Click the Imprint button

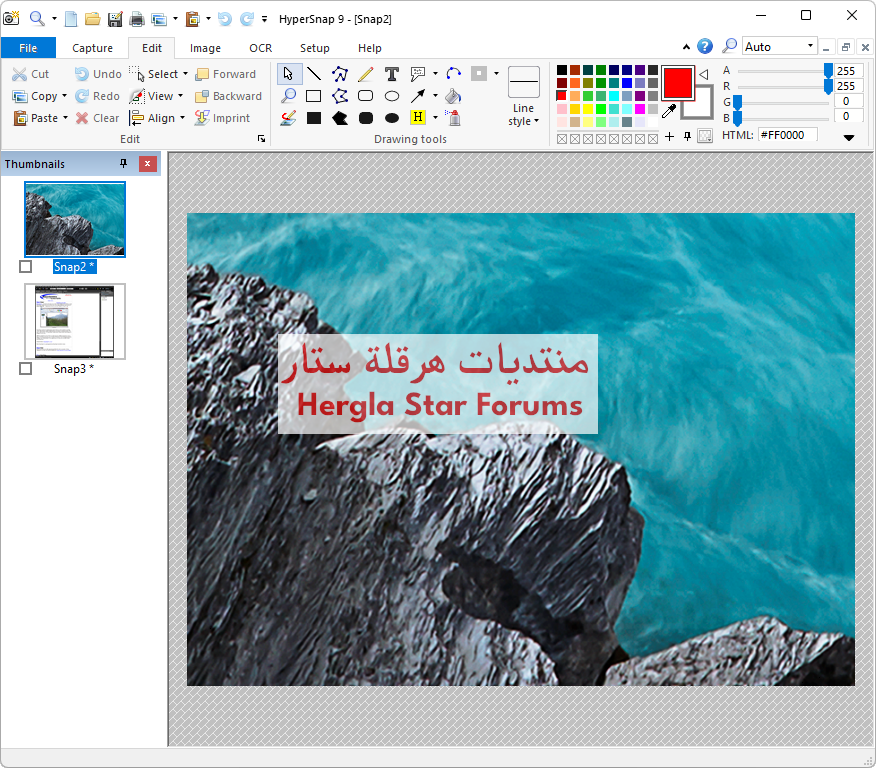point(222,118)
